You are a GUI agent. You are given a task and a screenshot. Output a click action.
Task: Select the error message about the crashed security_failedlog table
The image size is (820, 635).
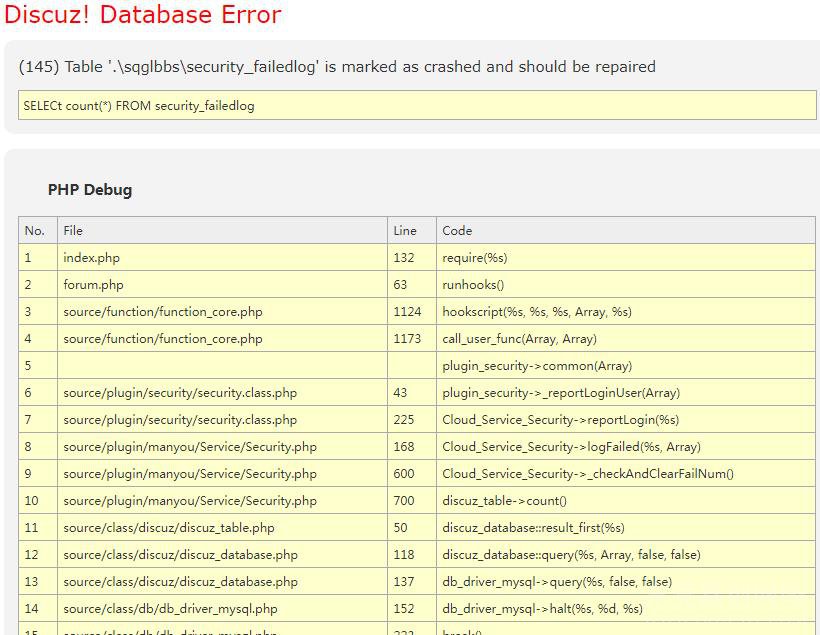coord(337,67)
